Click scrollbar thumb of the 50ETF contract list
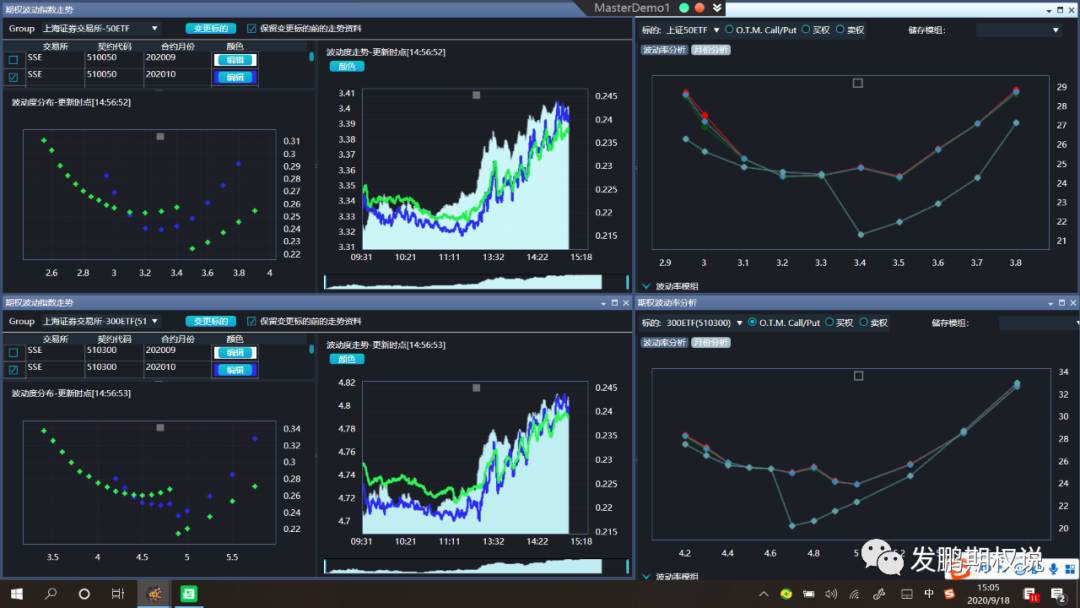 (311, 57)
